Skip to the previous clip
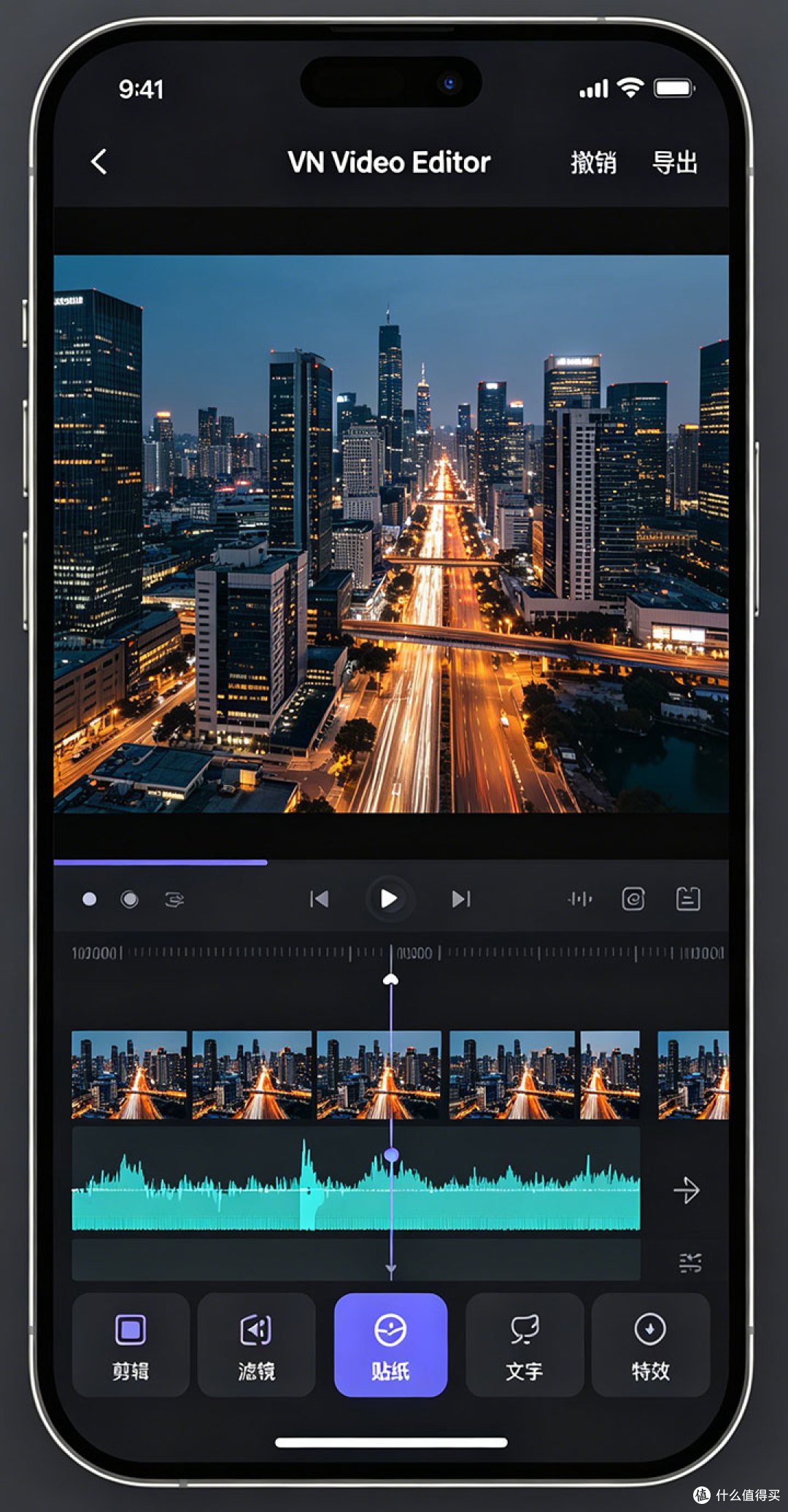Viewport: 788px width, 1512px height. [x=319, y=899]
